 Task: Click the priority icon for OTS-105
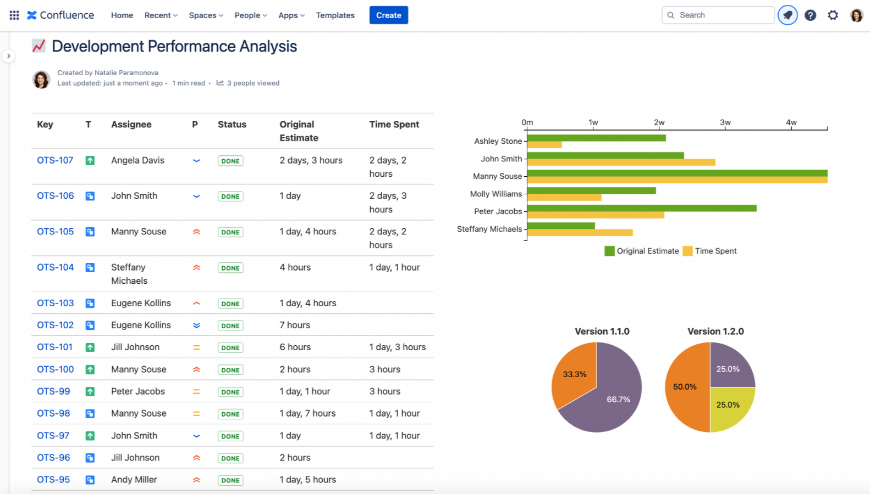click(x=196, y=232)
